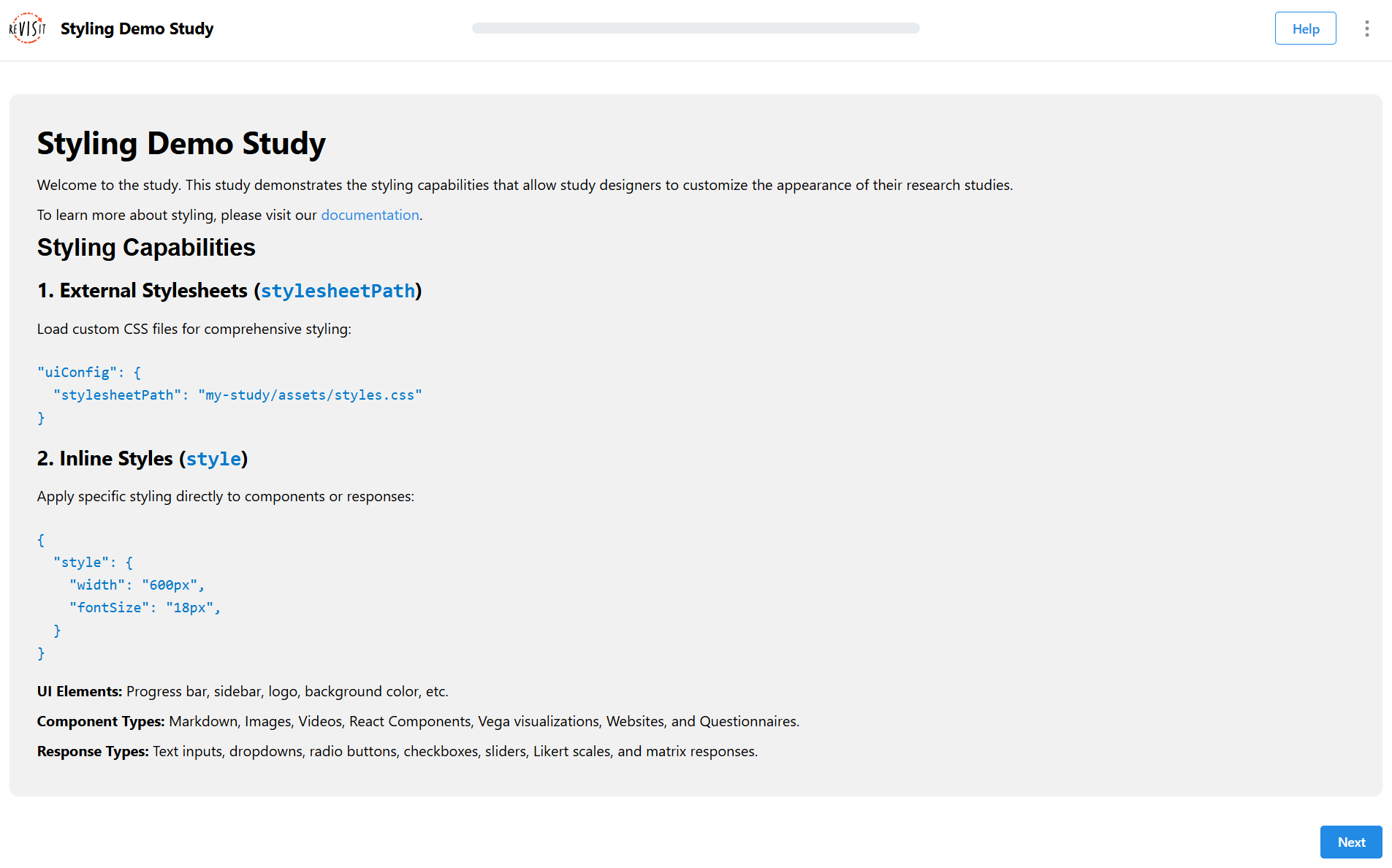Click the progress bar in the header
This screenshot has width=1392, height=868.
tap(696, 28)
